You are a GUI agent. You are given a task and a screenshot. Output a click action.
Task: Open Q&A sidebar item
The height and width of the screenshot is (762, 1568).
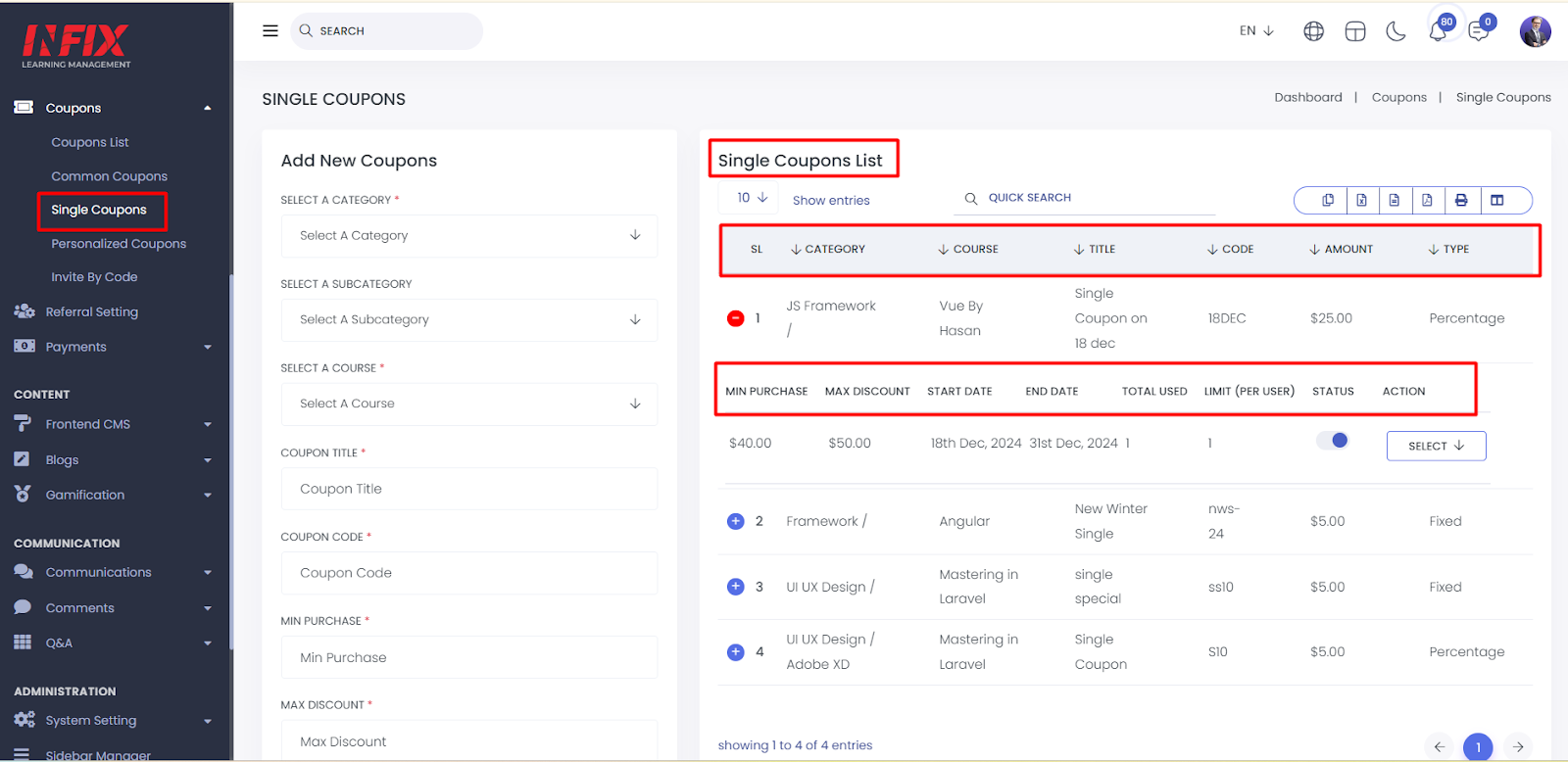coord(113,643)
